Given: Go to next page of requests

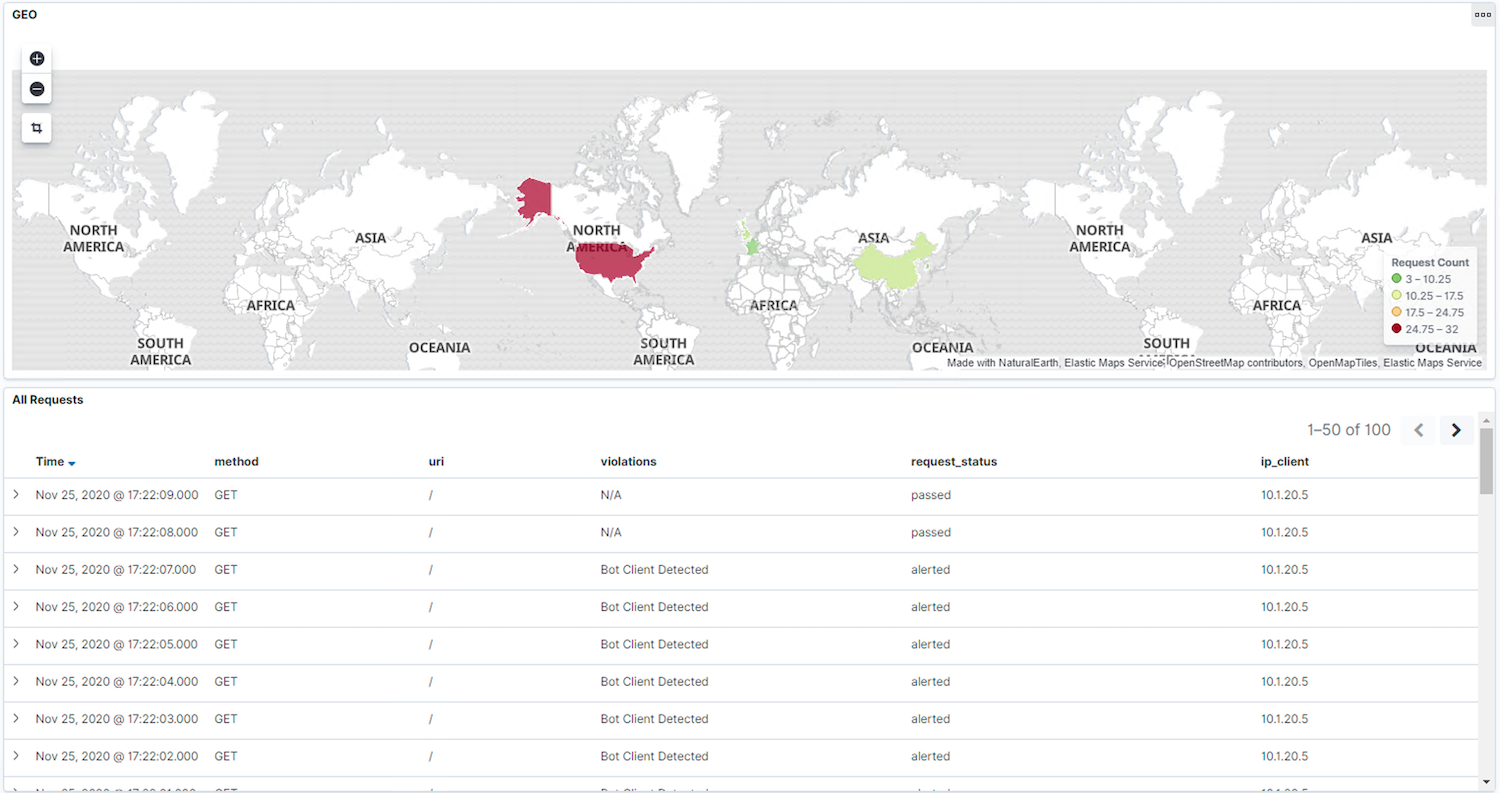Looking at the screenshot, I should (1456, 430).
